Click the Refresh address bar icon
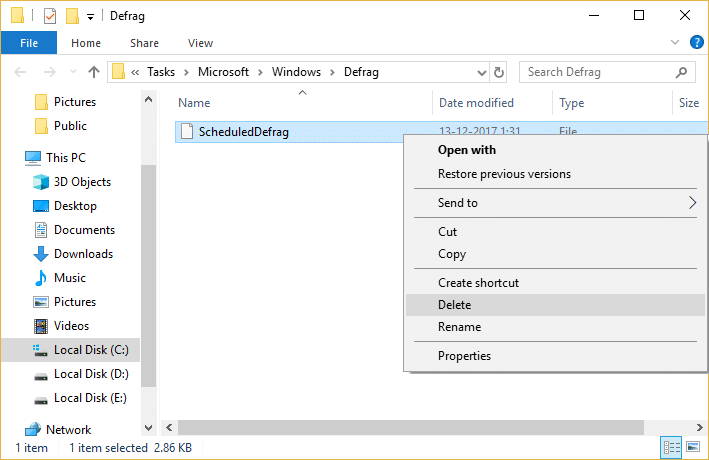The height and width of the screenshot is (460, 709). tap(499, 72)
